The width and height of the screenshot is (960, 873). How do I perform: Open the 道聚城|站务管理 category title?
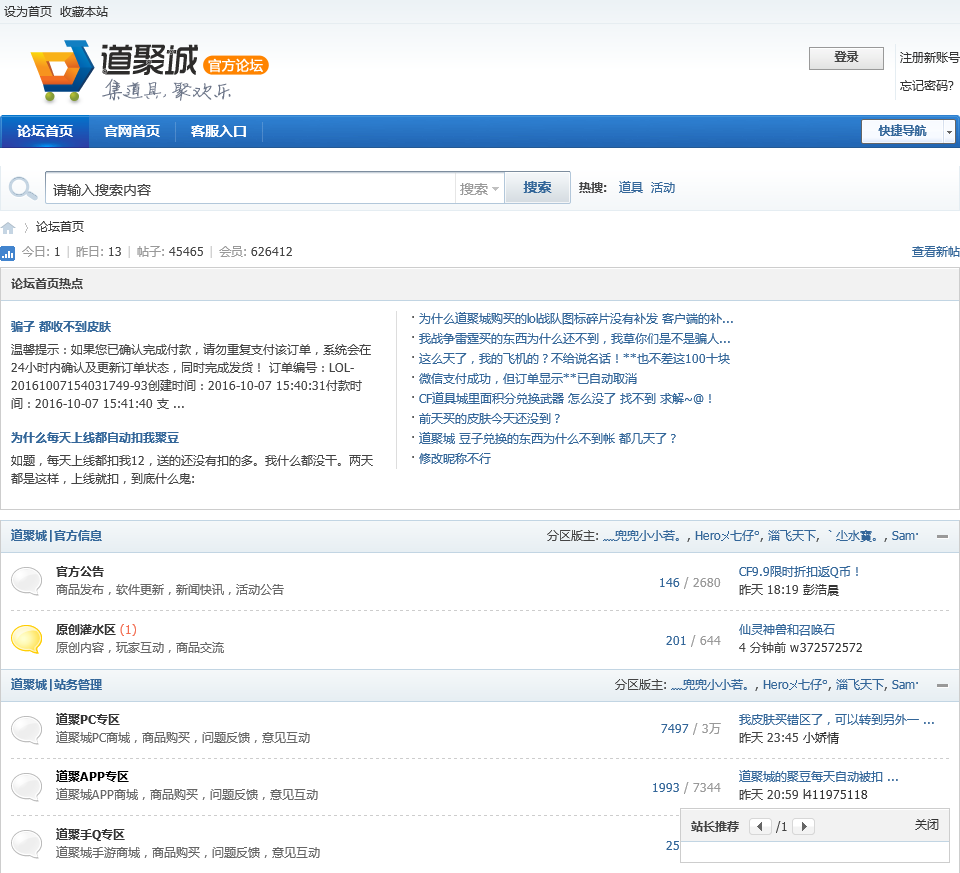tap(56, 685)
